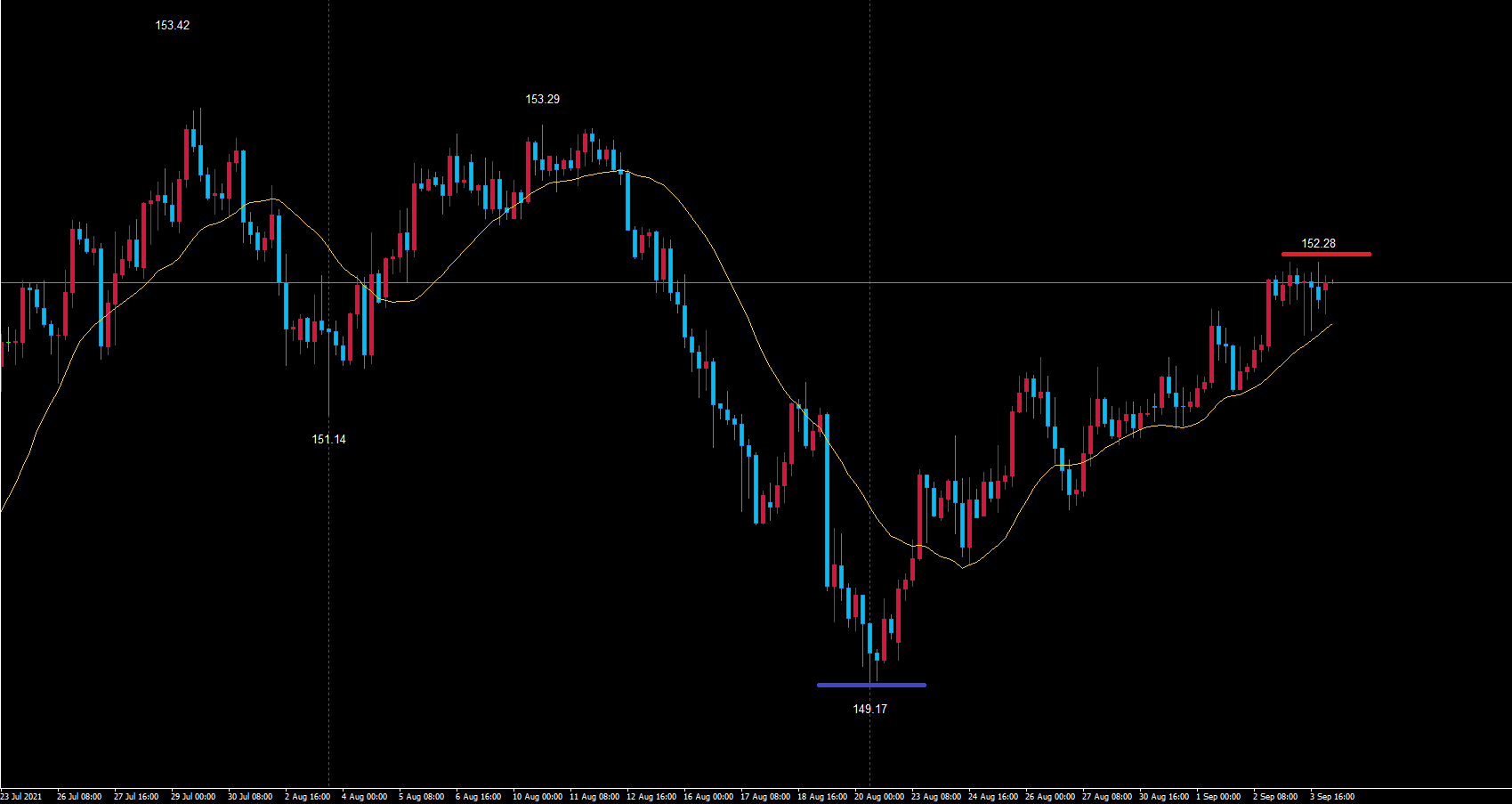
Task: Select the blue support line near 149.17
Action: pos(871,685)
